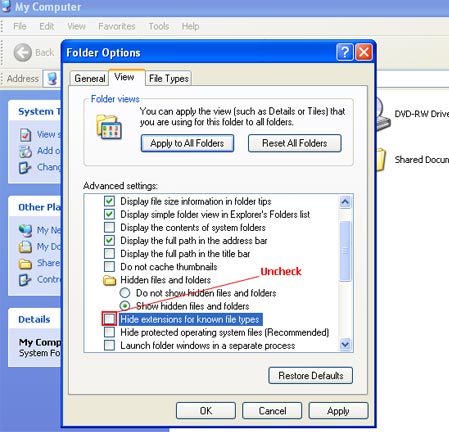Check Hide protected operating system files
The width and height of the screenshot is (449, 432).
(109, 332)
